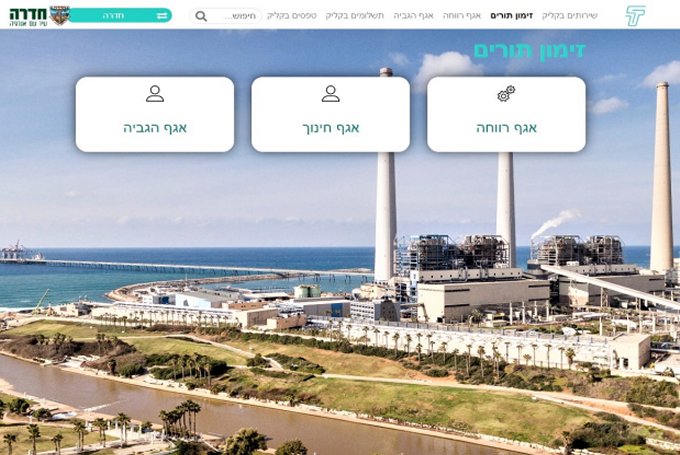Select the זימון תורים menu item
Viewport: 680px width, 455px height.
511,16
